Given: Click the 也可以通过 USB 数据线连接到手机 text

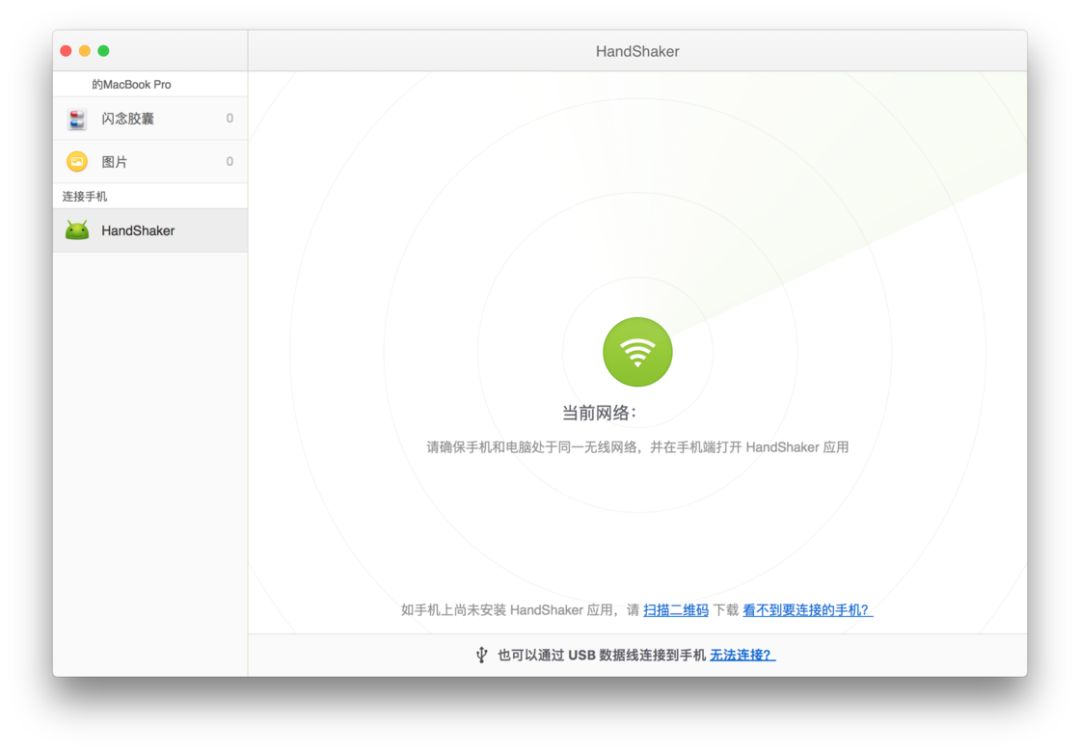Looking at the screenshot, I should coord(601,655).
